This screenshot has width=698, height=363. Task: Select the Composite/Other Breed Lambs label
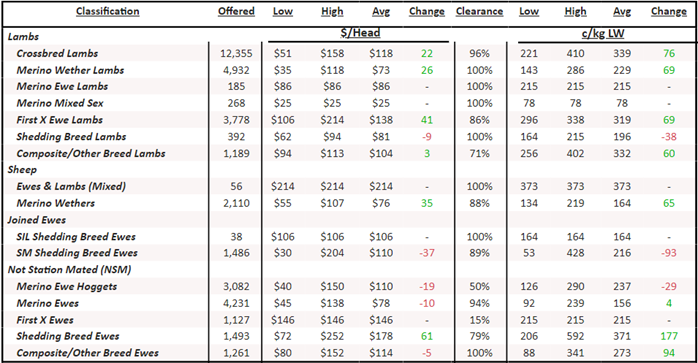91,154
